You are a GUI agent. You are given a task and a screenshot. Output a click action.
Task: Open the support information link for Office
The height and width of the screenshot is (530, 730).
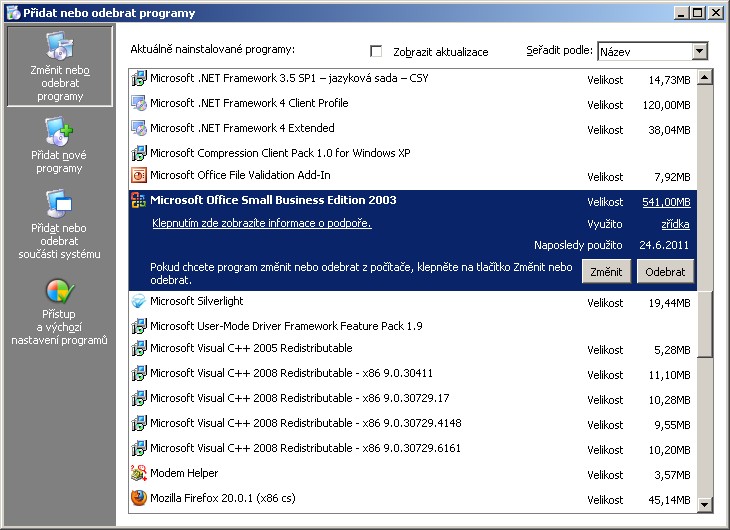(x=261, y=224)
